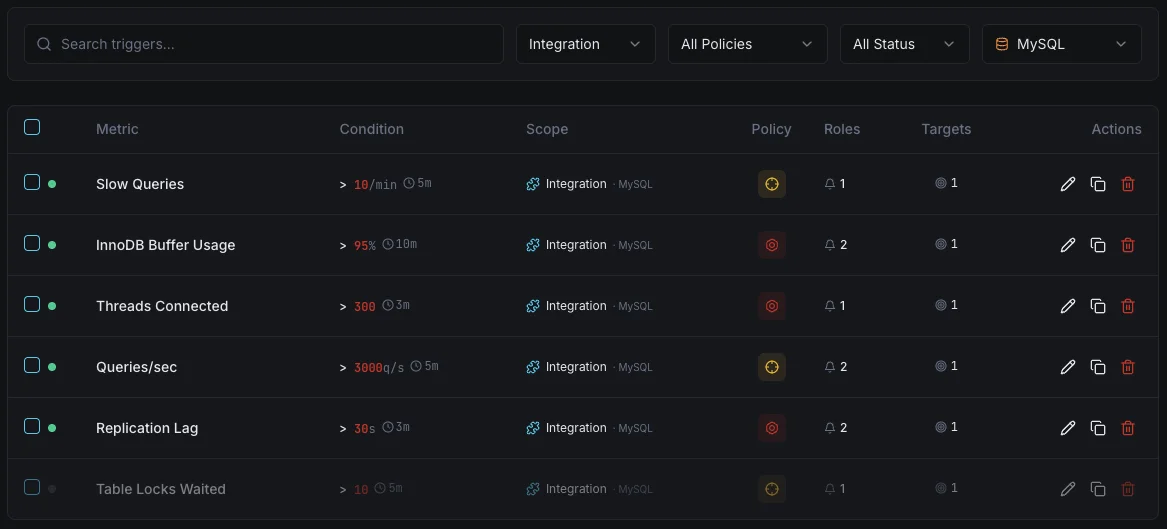Click the red policy icon for Replication Lag
This screenshot has height=529, width=1167.
[x=772, y=428]
